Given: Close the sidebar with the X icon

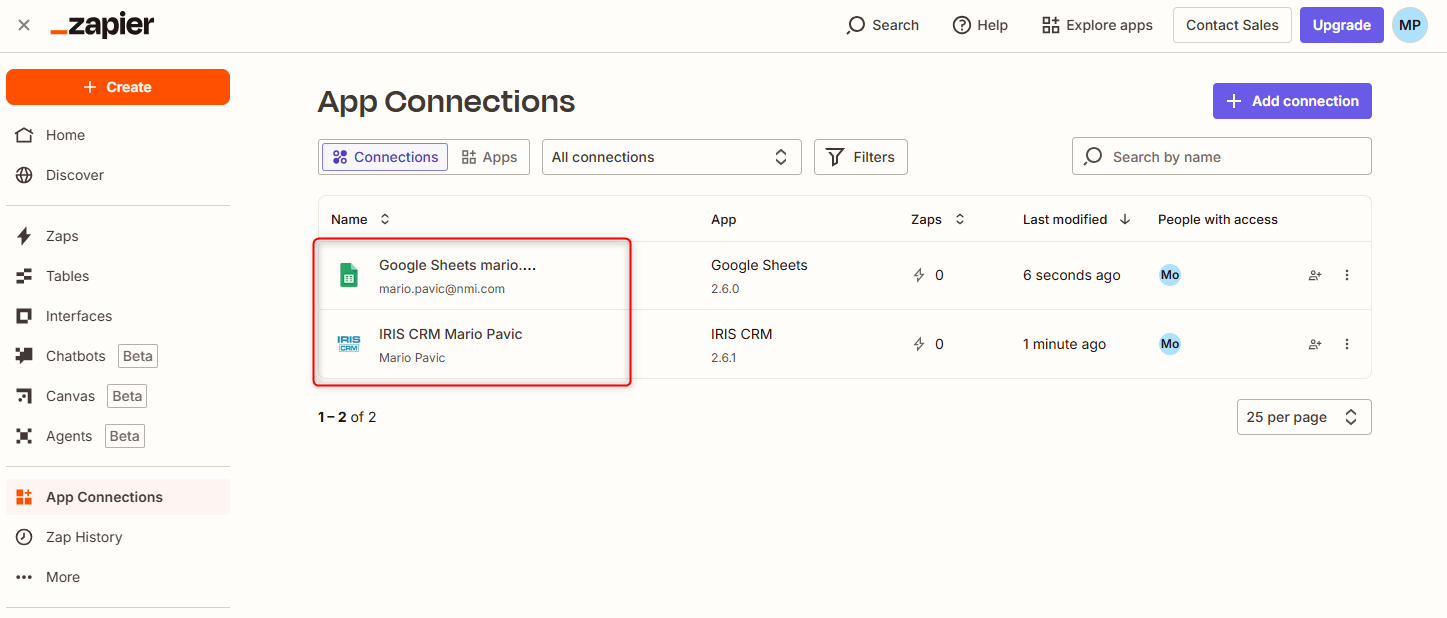Looking at the screenshot, I should tap(24, 25).
